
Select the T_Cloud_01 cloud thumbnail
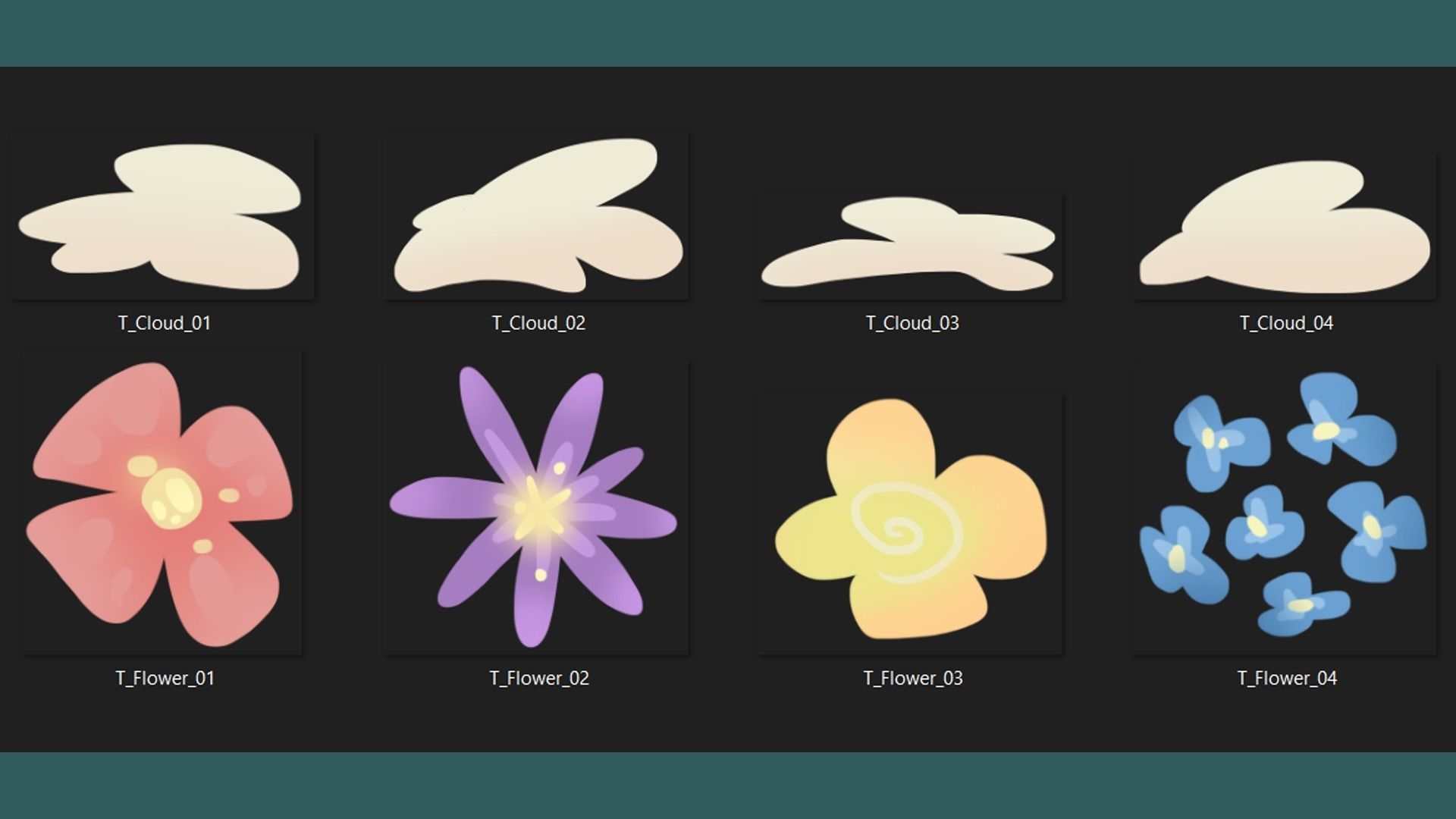pyautogui.click(x=162, y=216)
